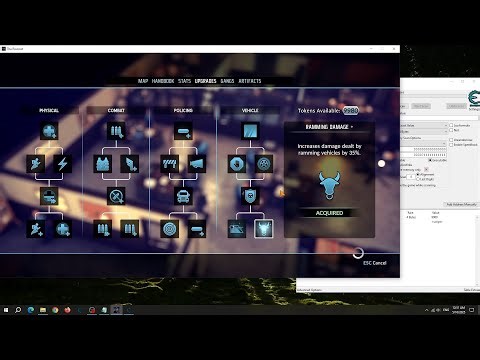Open Advanced Options at Cheat Engine bottom
This screenshot has width=480, height=360.
pos(309,290)
